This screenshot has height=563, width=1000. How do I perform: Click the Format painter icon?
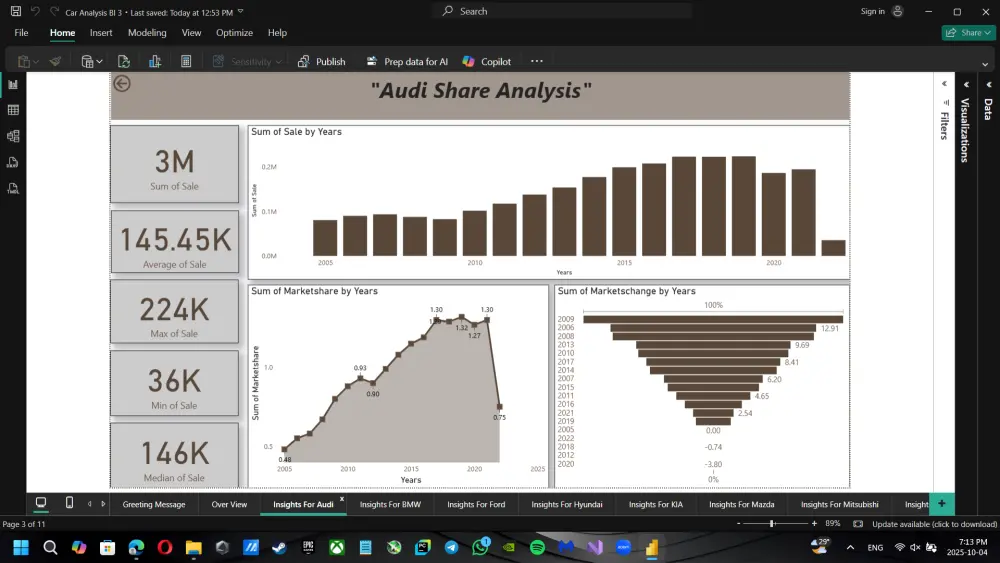55,61
